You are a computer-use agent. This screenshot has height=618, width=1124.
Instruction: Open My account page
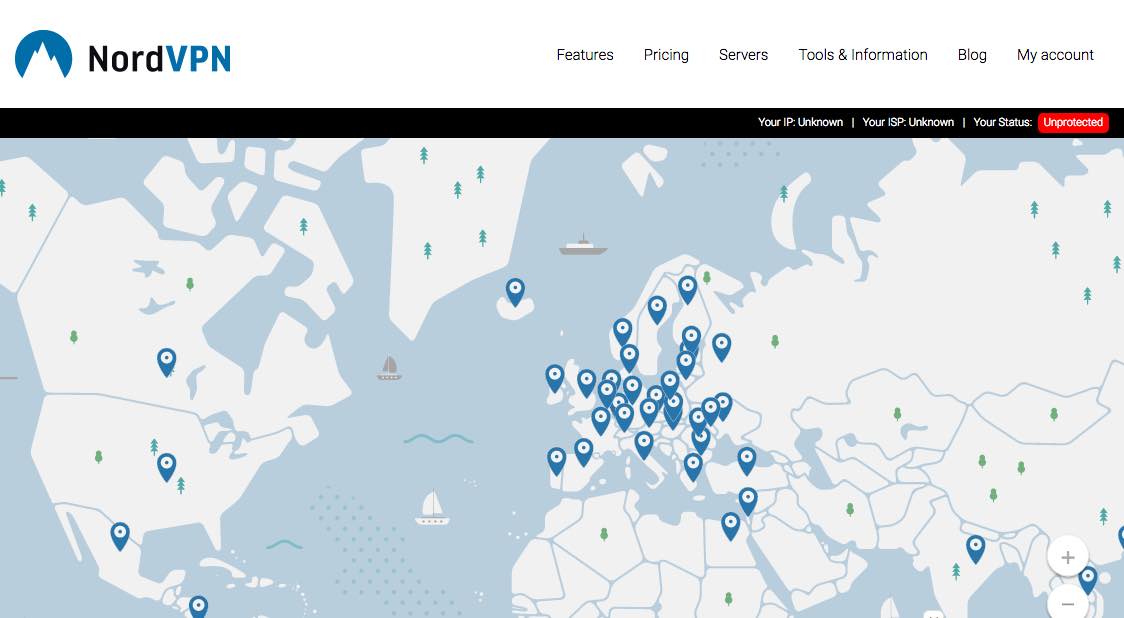[1055, 55]
